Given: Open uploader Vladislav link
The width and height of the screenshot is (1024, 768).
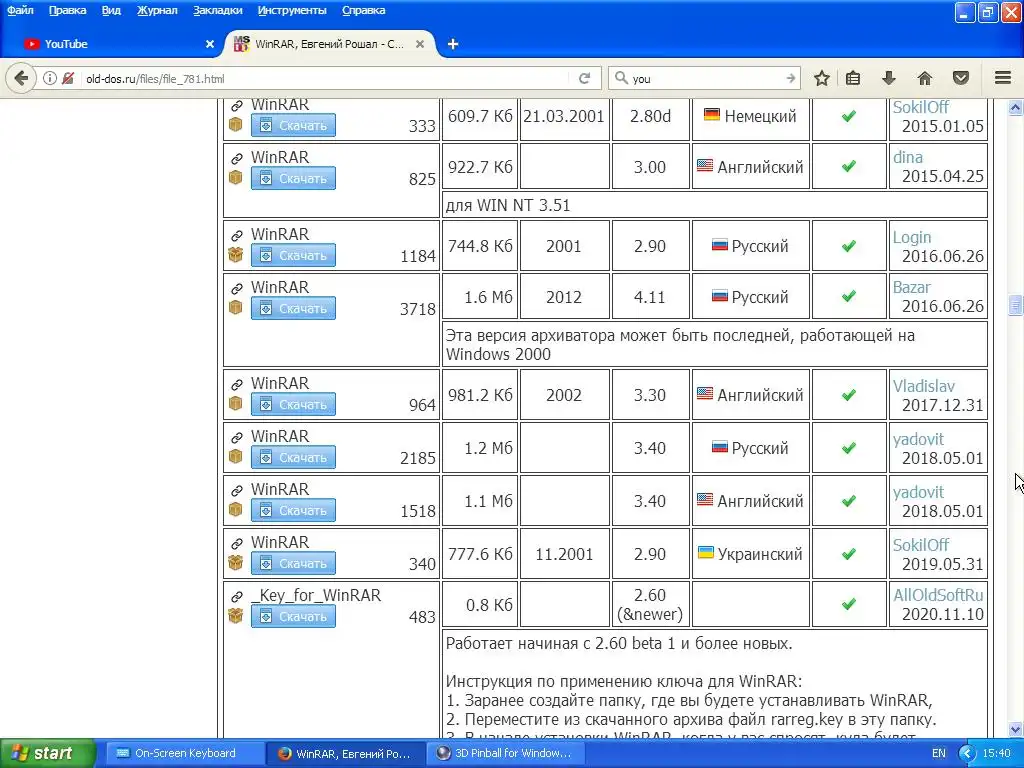Looking at the screenshot, I should coord(923,386).
